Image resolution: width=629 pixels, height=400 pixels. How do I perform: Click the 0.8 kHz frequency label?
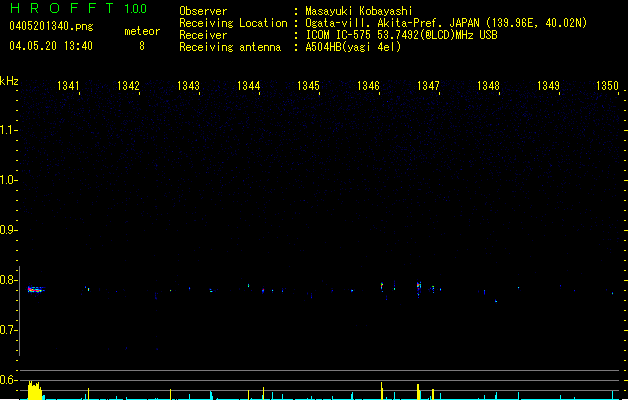tap(9, 280)
